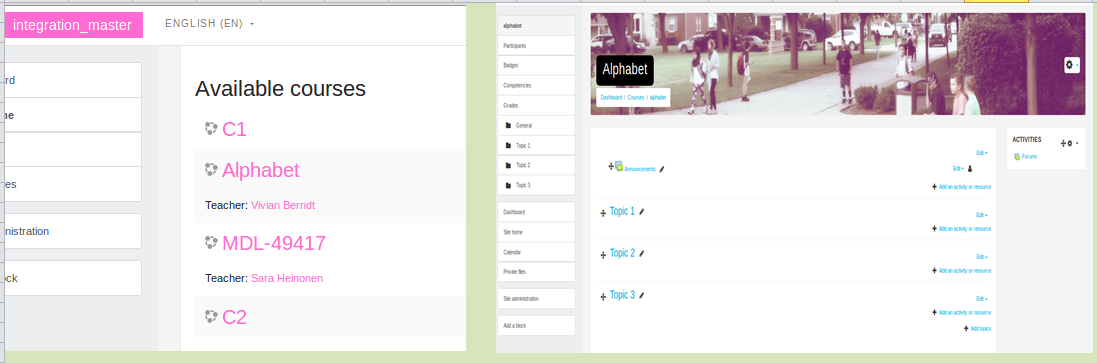Image resolution: width=1097 pixels, height=363 pixels.
Task: Click the person roles icon in Announcements row
Action: coord(970,169)
